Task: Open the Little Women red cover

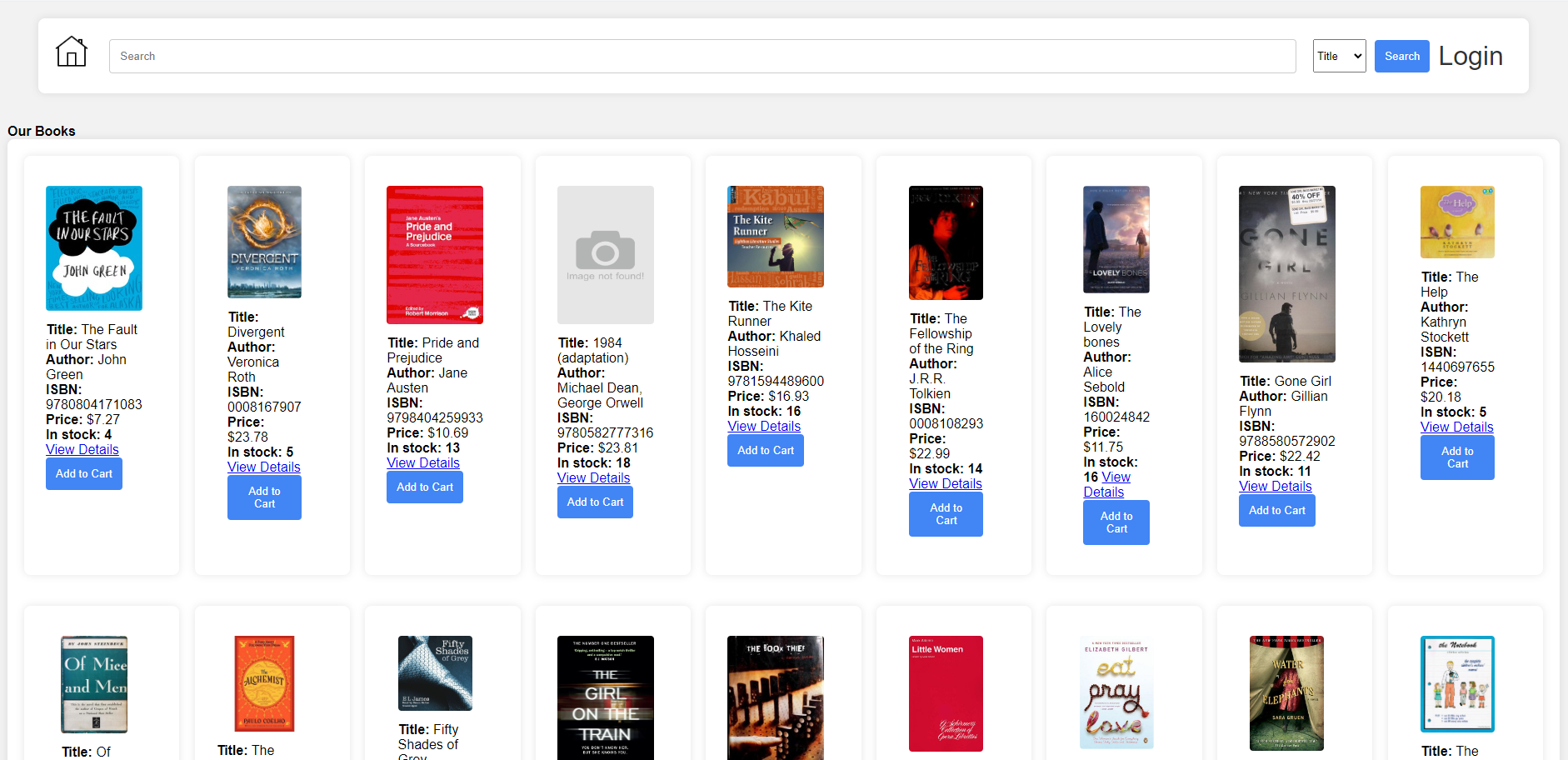Action: pyautogui.click(x=946, y=693)
